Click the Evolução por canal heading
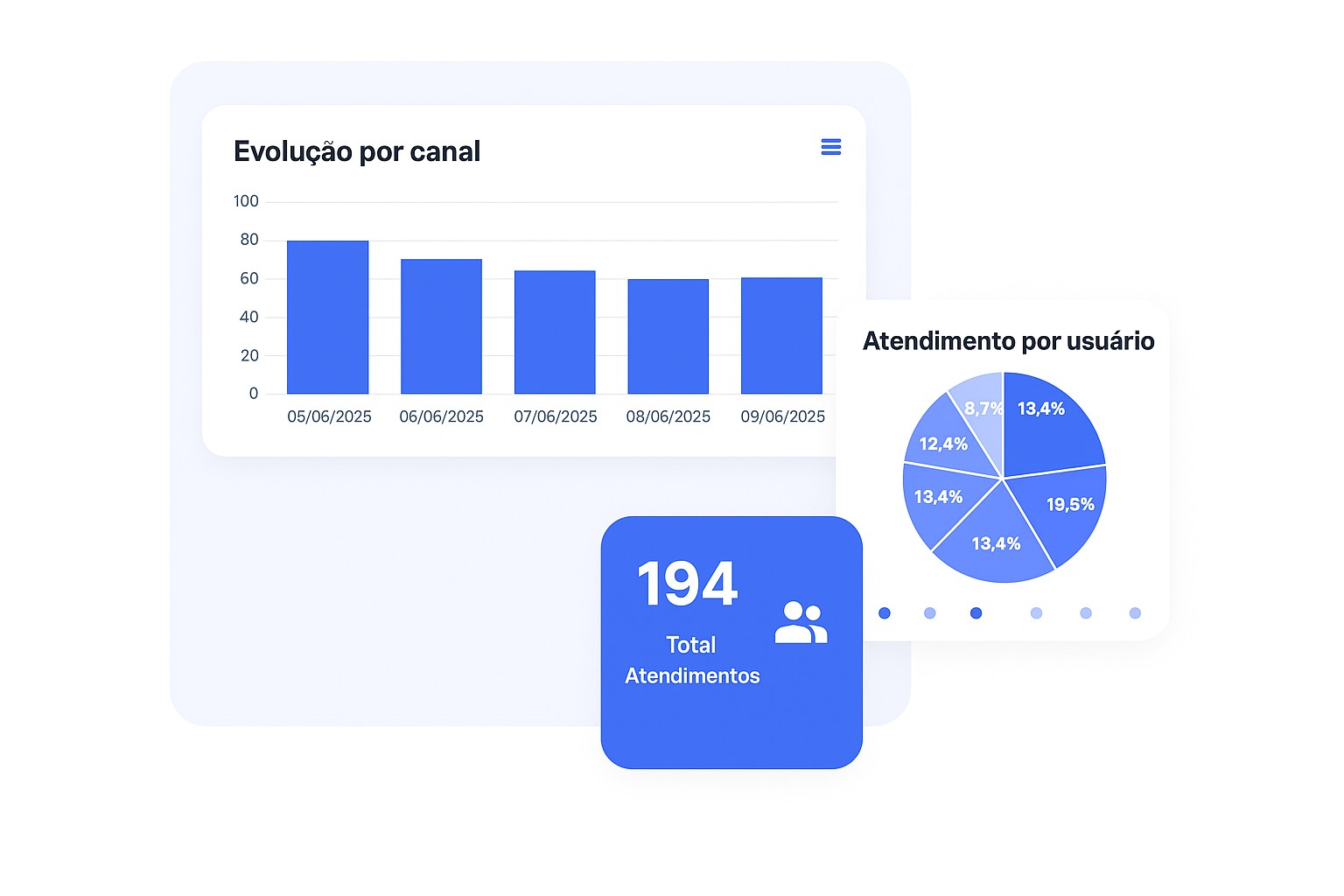 pyautogui.click(x=357, y=151)
